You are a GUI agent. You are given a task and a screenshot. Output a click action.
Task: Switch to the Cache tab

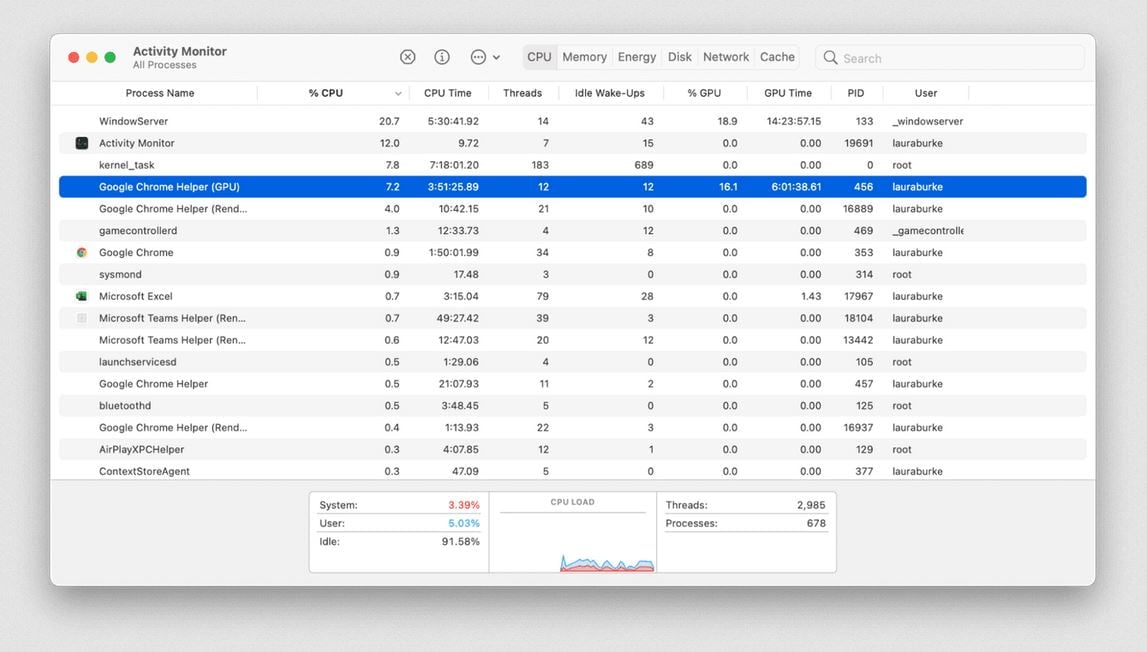(x=777, y=57)
